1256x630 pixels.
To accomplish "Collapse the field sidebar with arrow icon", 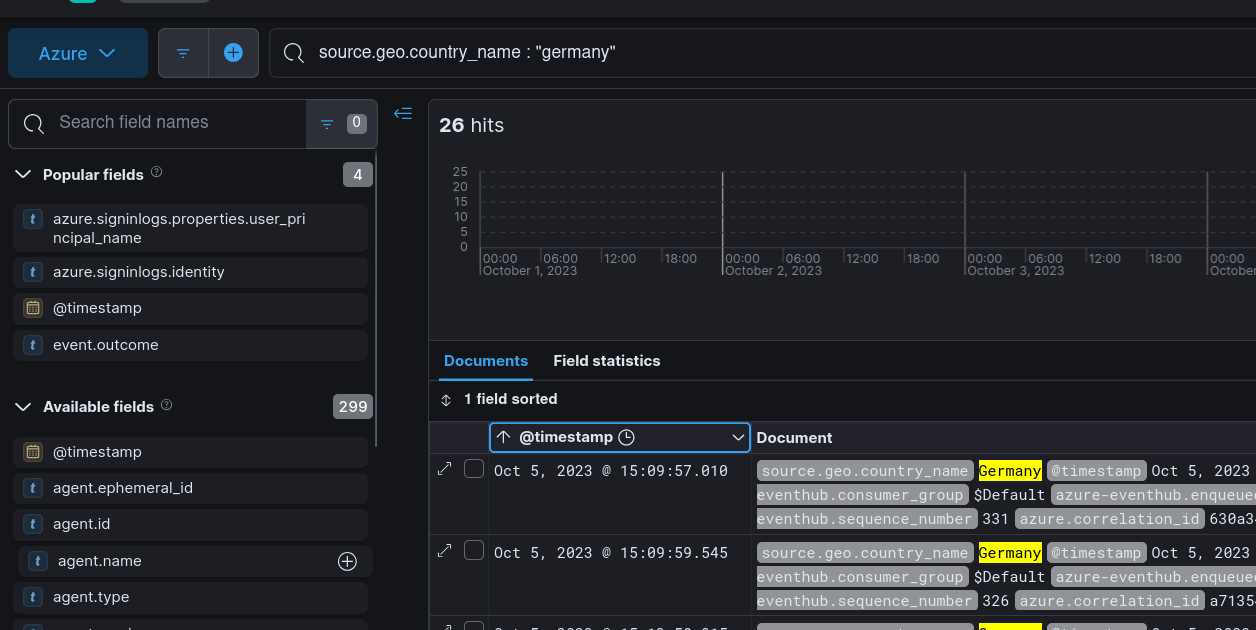I will coord(403,114).
